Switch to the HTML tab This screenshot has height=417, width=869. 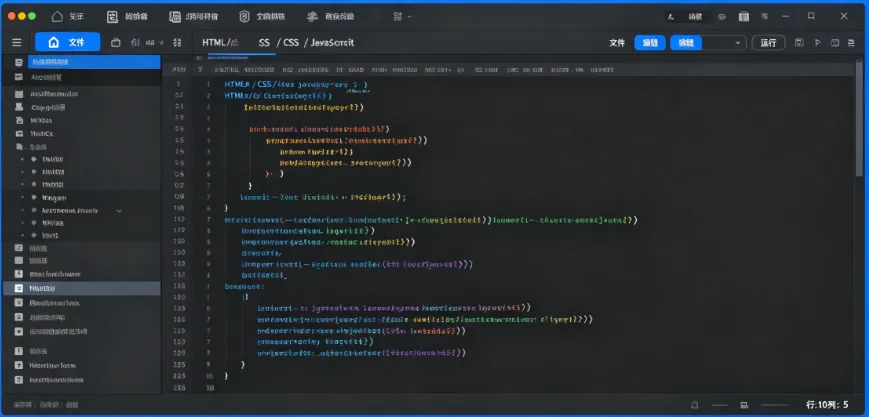click(x=220, y=43)
